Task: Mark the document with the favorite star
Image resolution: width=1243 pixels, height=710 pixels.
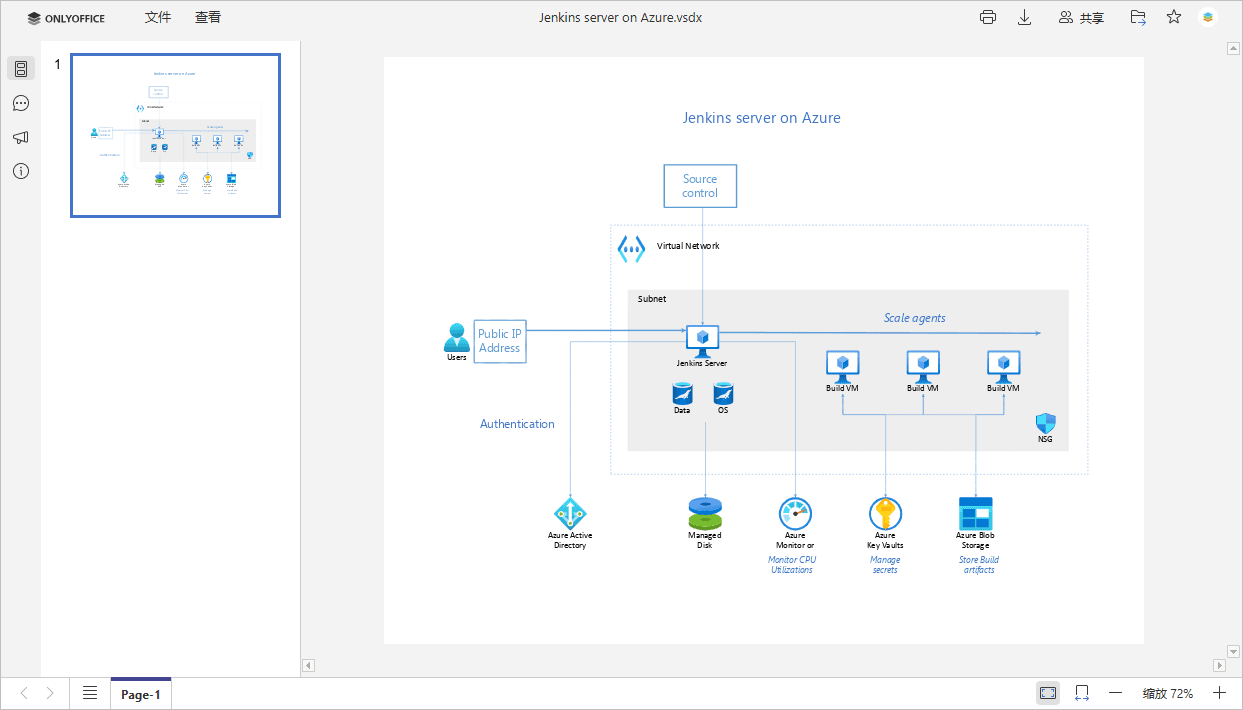Action: tap(1173, 17)
